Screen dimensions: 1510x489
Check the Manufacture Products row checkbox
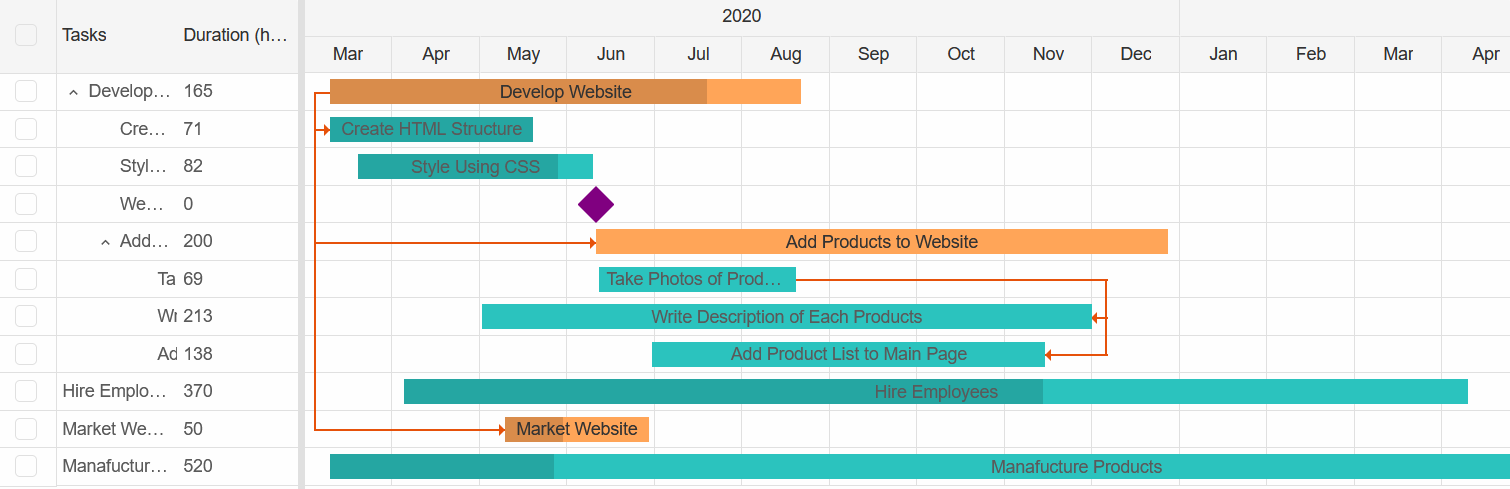26,466
